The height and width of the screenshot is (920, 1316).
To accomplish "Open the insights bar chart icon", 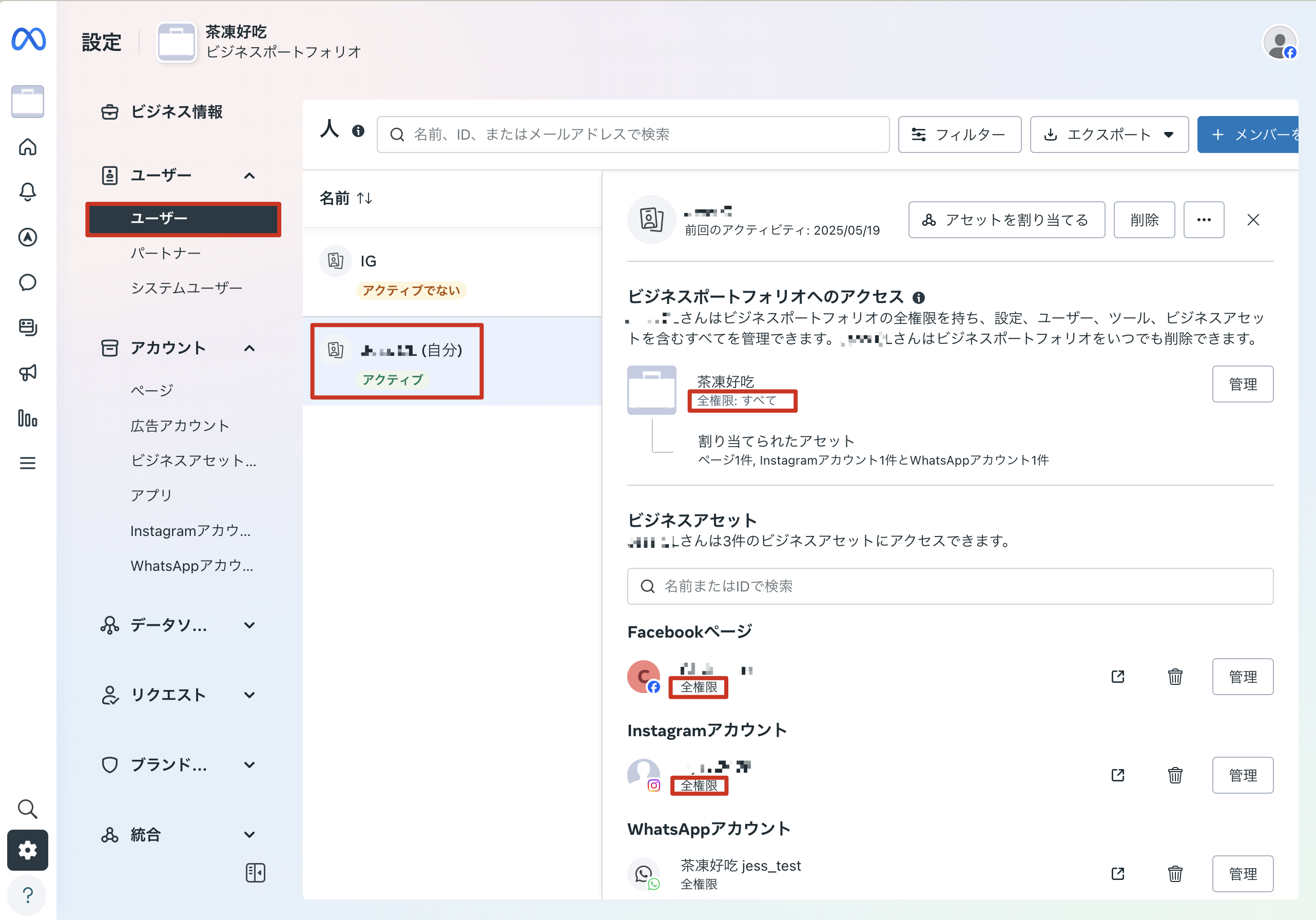I will tap(28, 418).
